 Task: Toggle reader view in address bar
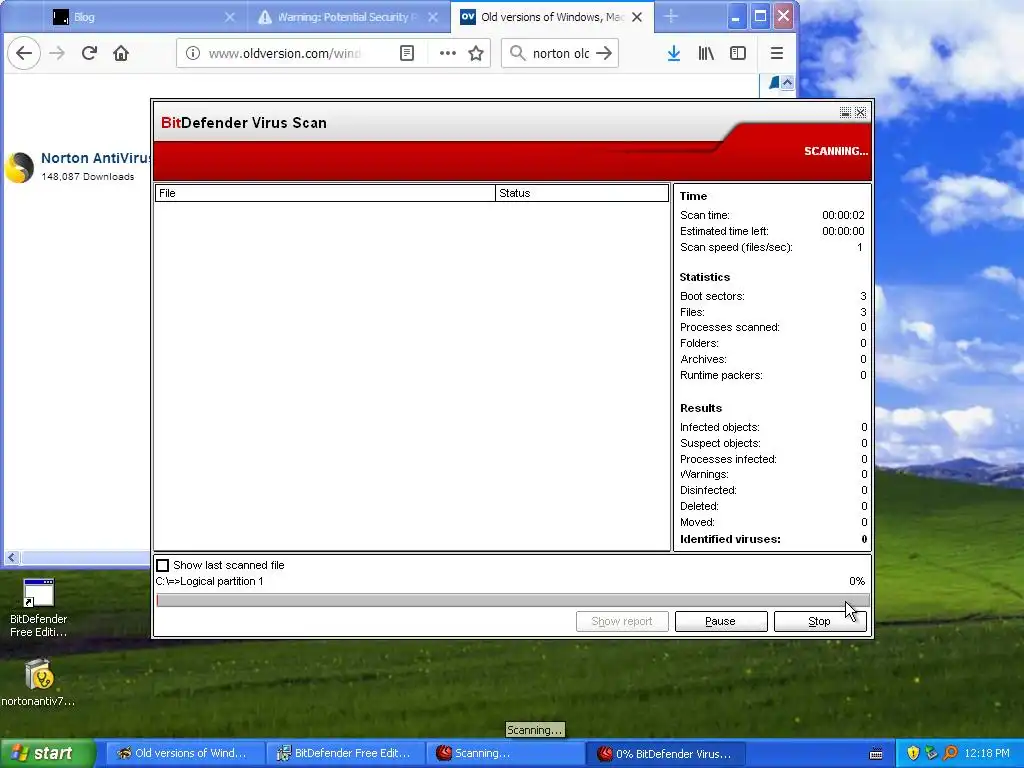[x=407, y=54]
